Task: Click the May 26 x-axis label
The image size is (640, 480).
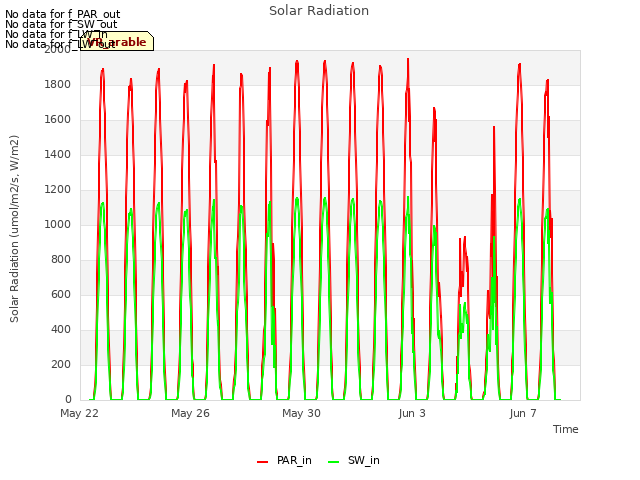Action: point(191,413)
